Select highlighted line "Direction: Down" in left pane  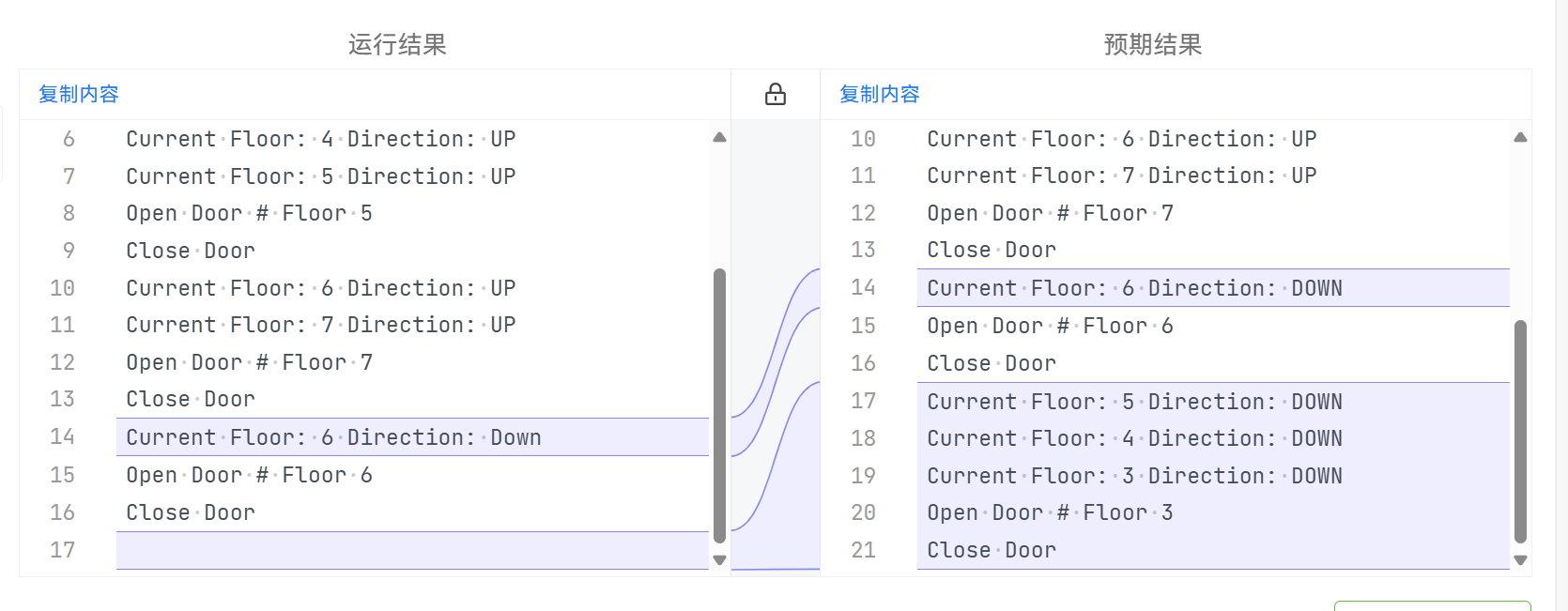pyautogui.click(x=333, y=437)
